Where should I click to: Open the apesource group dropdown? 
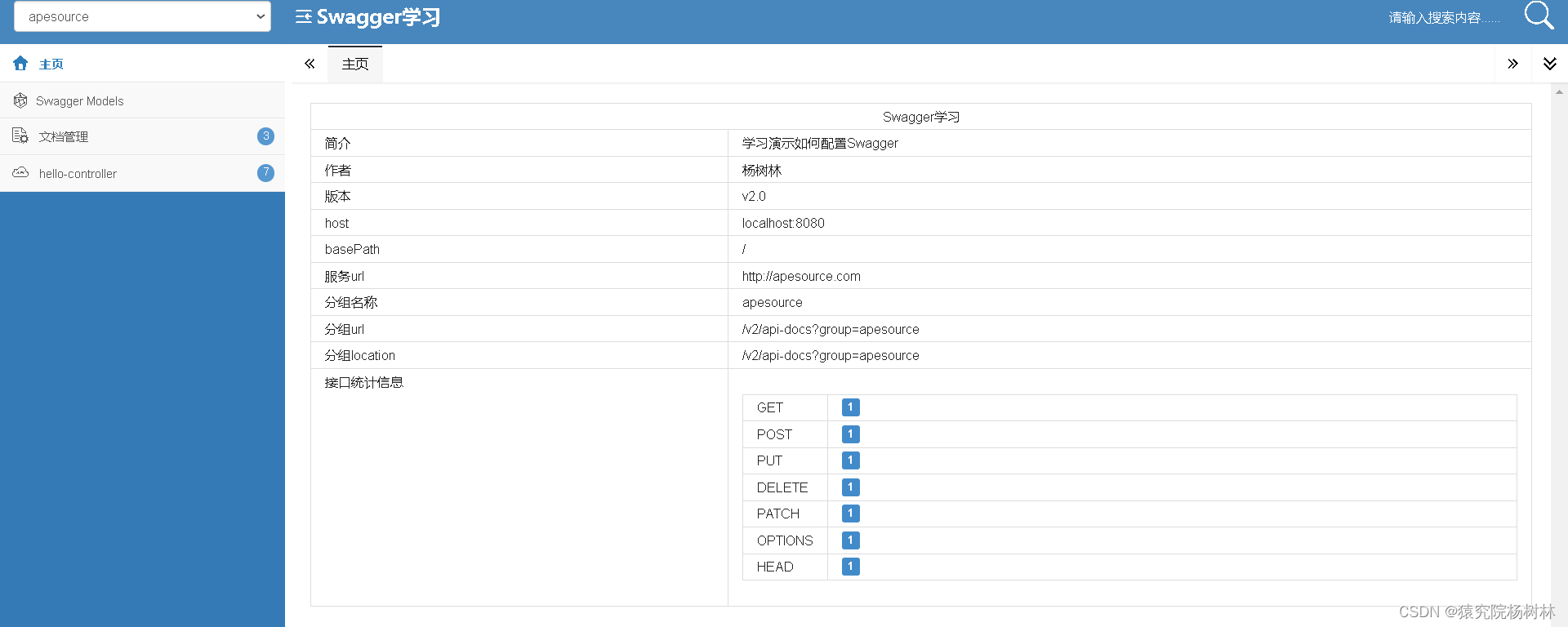(142, 16)
